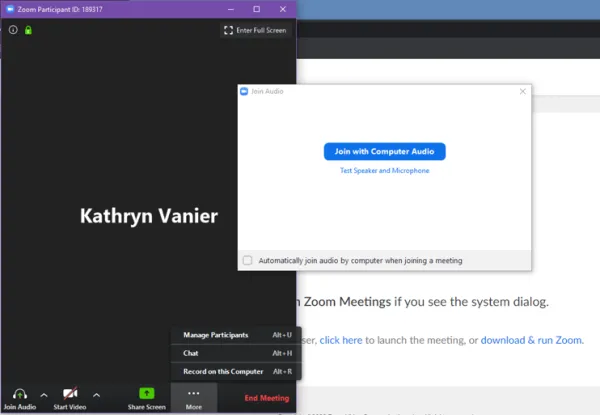
Task: Choose Record on this Computer
Action: [236, 371]
